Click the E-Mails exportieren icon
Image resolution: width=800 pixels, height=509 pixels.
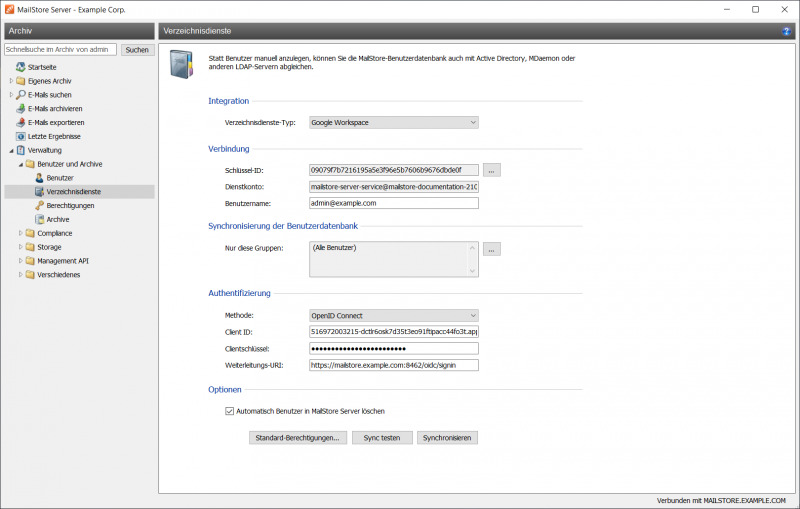pyautogui.click(x=20, y=122)
